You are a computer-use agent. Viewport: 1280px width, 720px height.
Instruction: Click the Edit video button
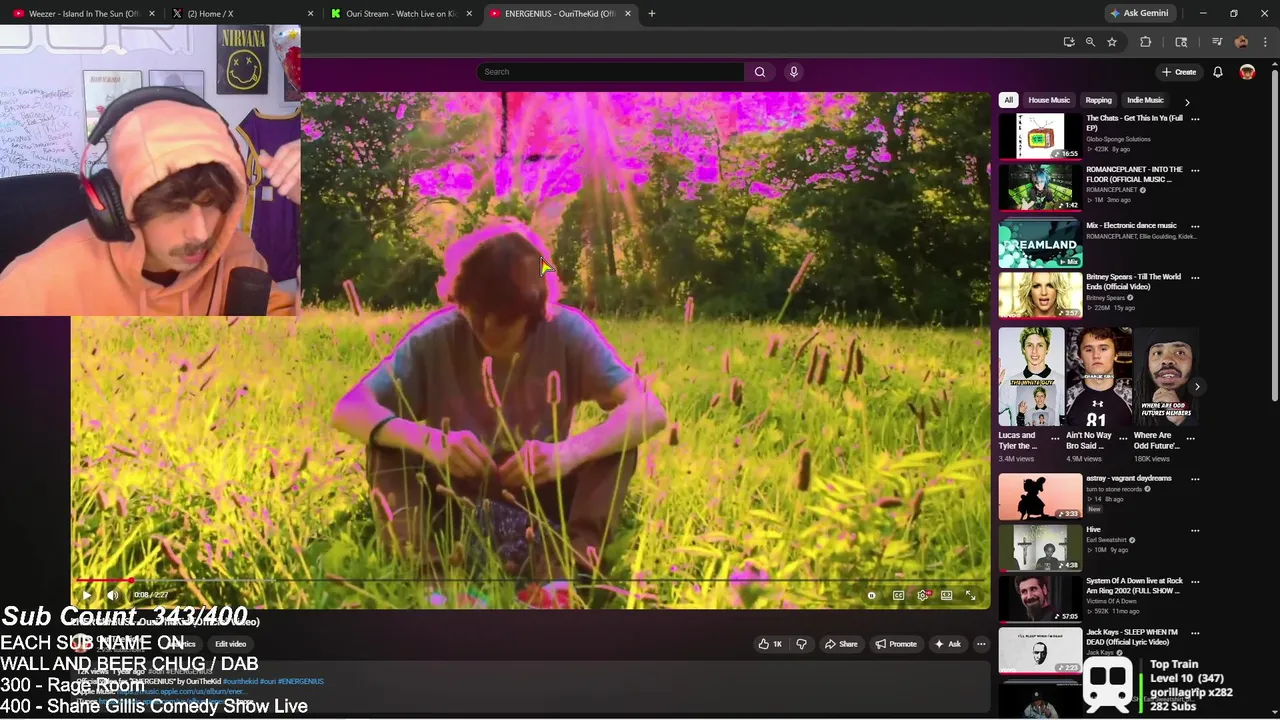pyautogui.click(x=230, y=644)
